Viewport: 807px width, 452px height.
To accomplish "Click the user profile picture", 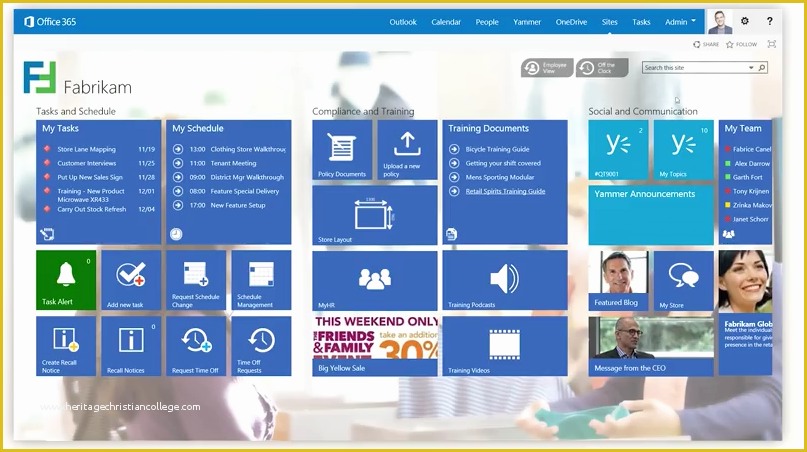I will pyautogui.click(x=720, y=22).
